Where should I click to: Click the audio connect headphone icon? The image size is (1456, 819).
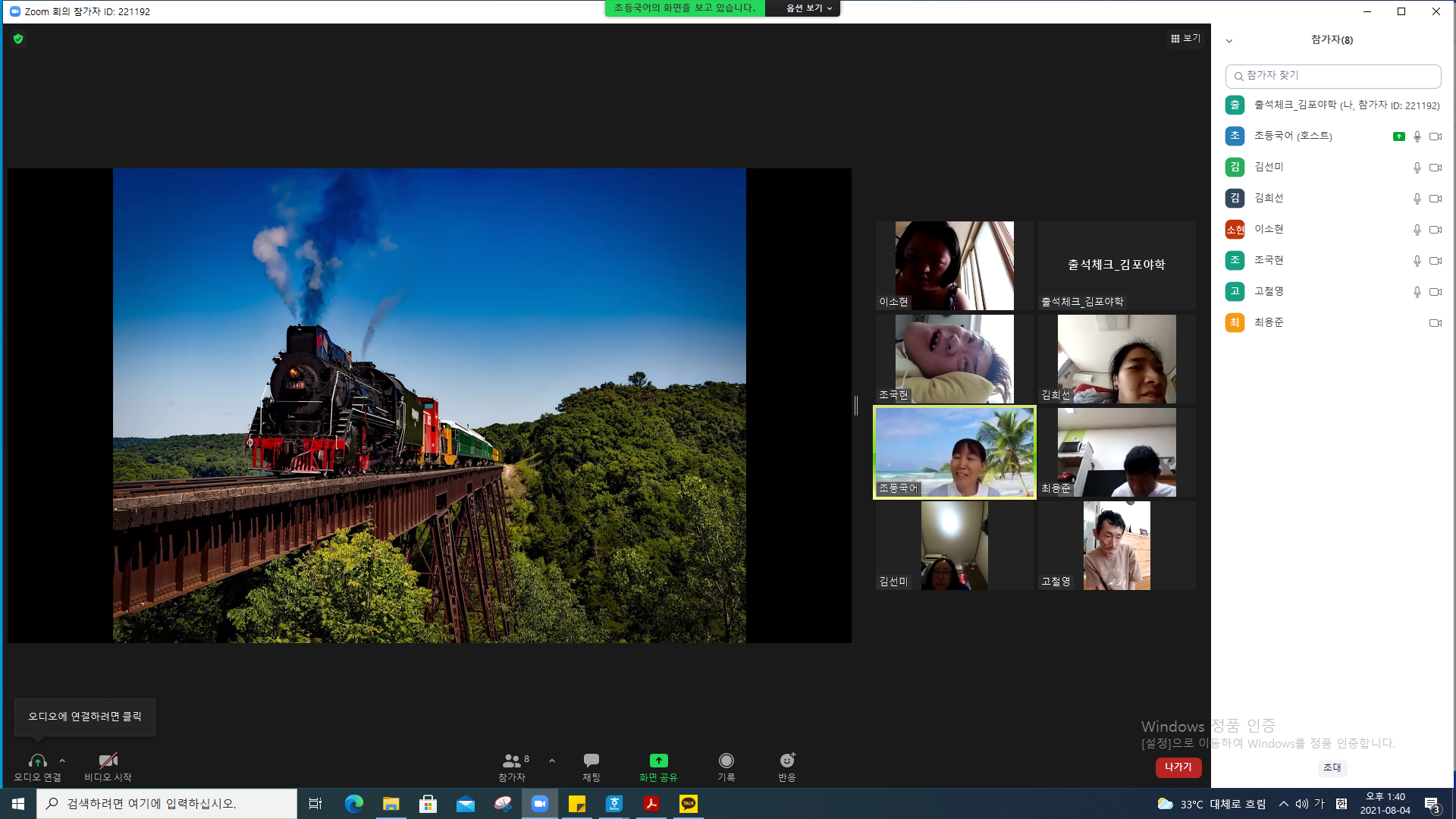[x=37, y=761]
